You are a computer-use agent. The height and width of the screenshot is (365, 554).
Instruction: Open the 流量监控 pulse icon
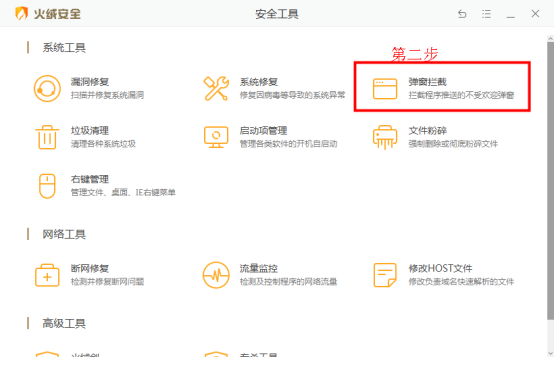pos(216,275)
